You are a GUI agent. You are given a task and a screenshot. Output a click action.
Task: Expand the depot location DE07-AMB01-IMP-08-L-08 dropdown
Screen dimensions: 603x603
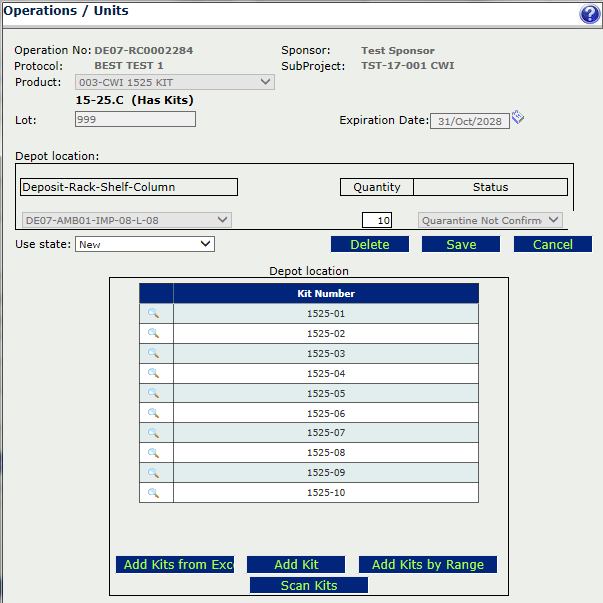(127, 220)
